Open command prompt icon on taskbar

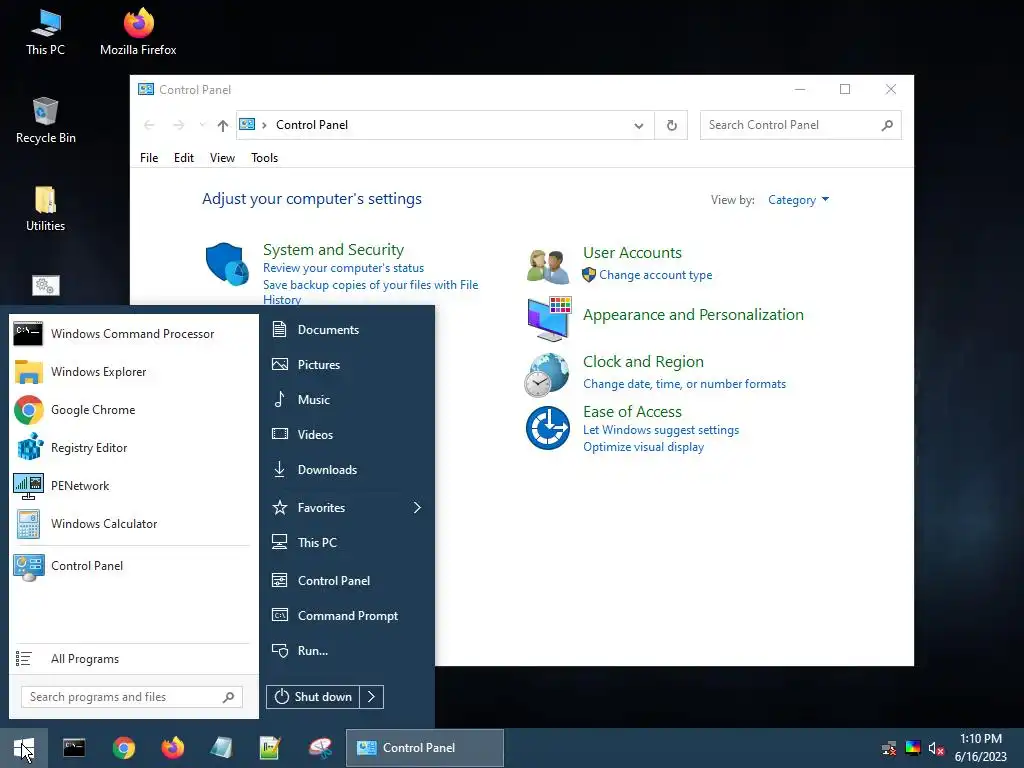(x=74, y=748)
